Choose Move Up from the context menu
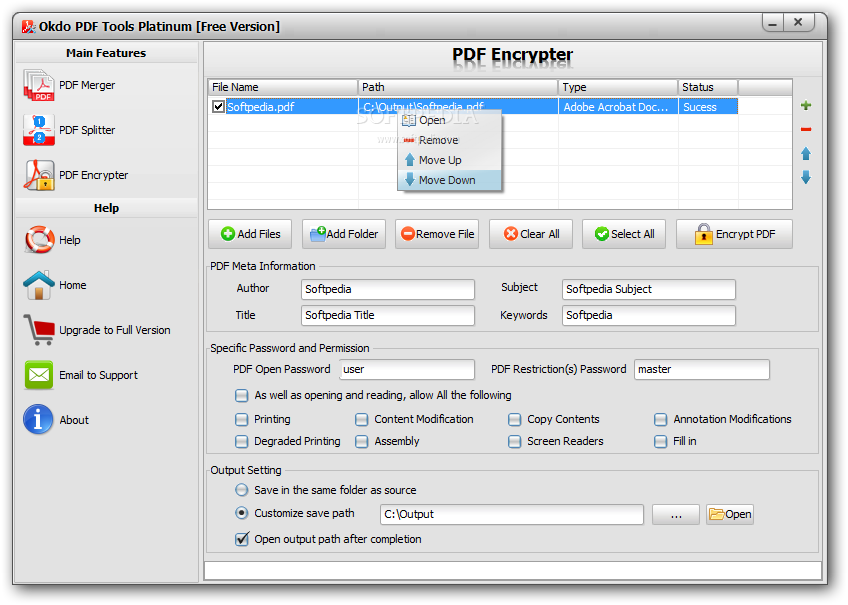848x605 pixels. (x=449, y=160)
